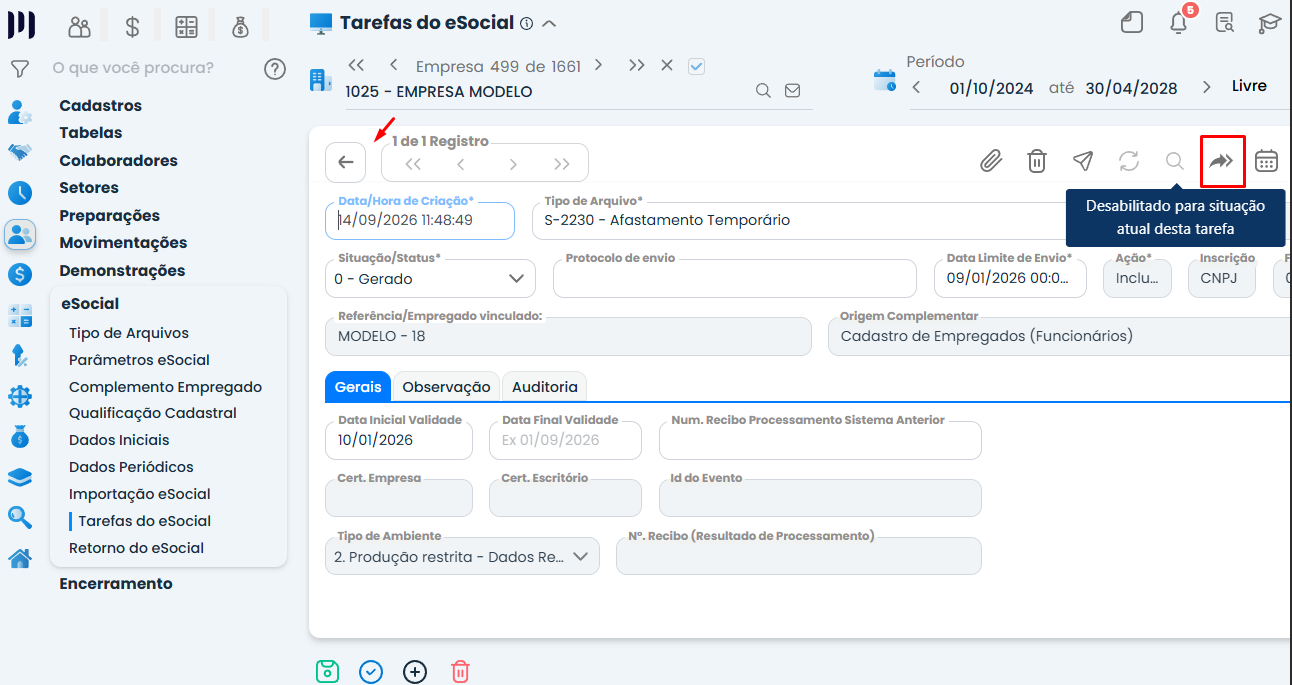Add new record with plus circle icon
The width and height of the screenshot is (1292, 685).
click(x=415, y=671)
